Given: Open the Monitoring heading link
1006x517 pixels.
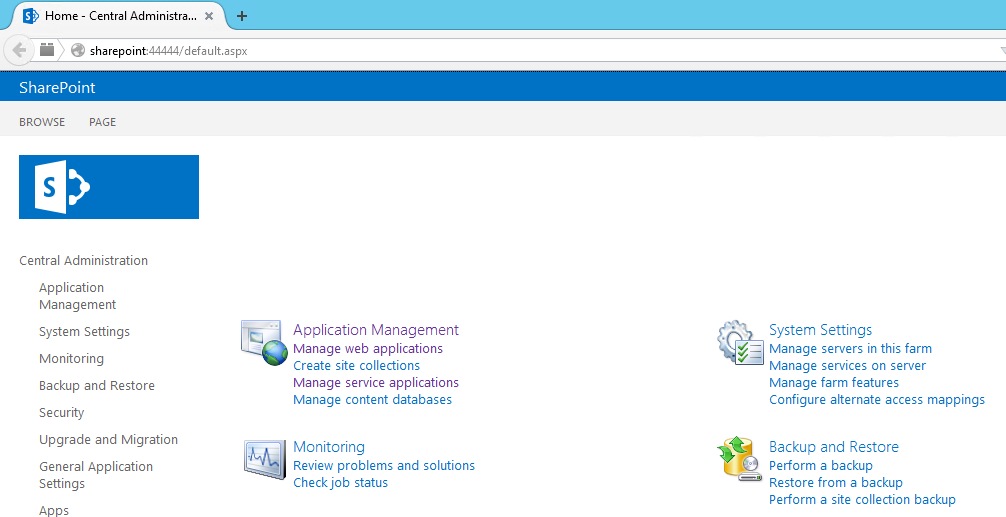Looking at the screenshot, I should pyautogui.click(x=329, y=447).
